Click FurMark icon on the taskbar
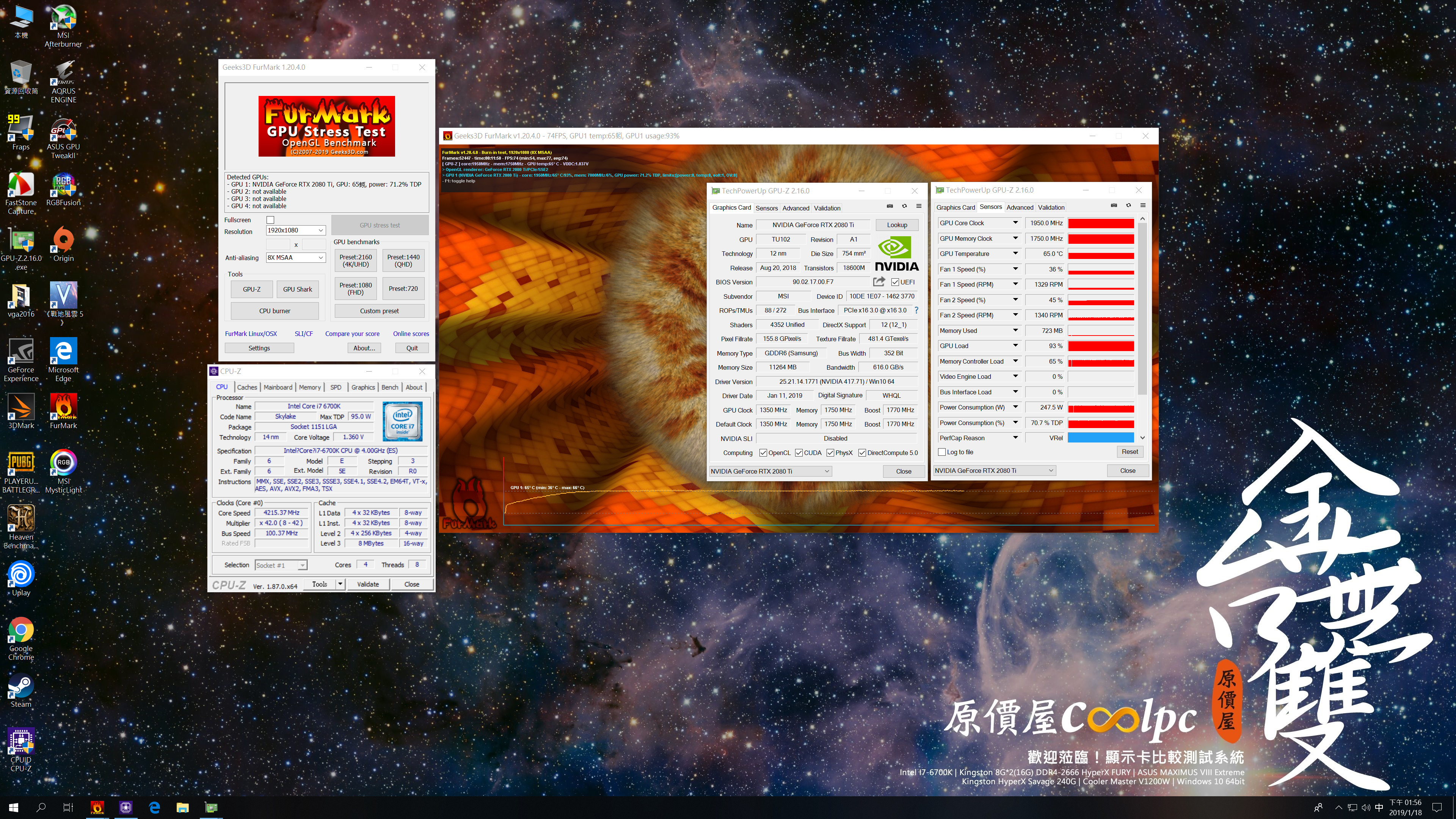The height and width of the screenshot is (819, 1456). [97, 807]
